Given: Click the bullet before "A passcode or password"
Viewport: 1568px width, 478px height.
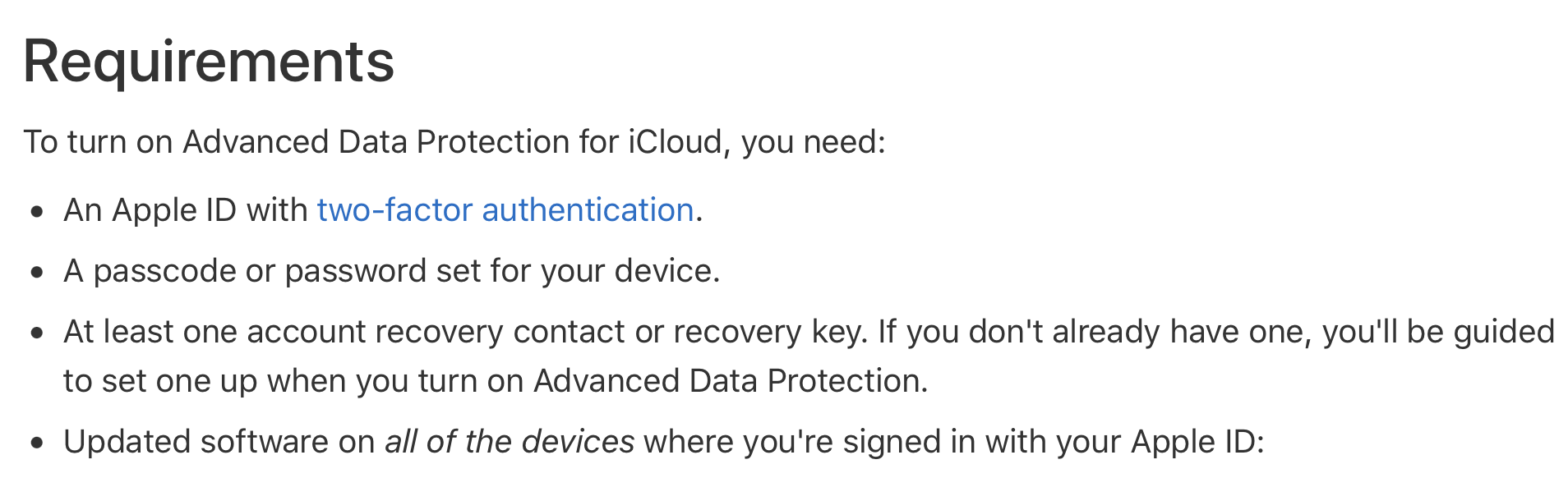Looking at the screenshot, I should [x=37, y=273].
